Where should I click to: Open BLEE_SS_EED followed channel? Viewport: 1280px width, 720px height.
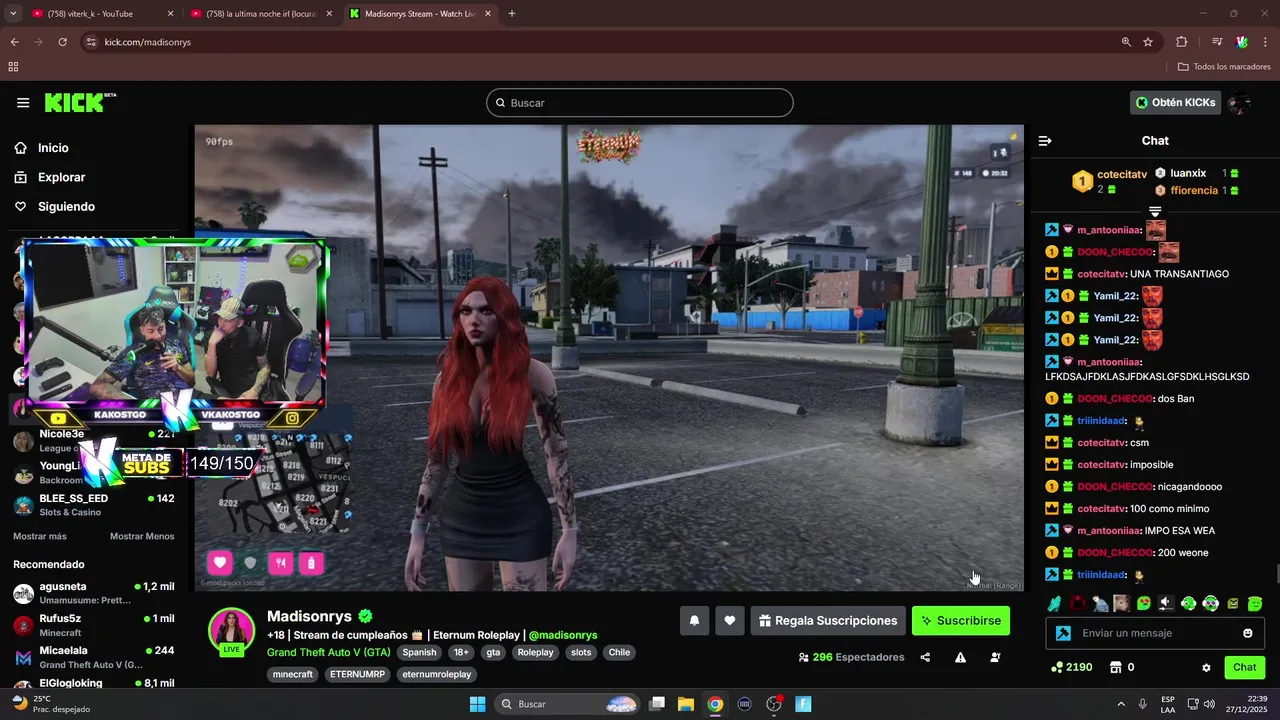coord(94,505)
